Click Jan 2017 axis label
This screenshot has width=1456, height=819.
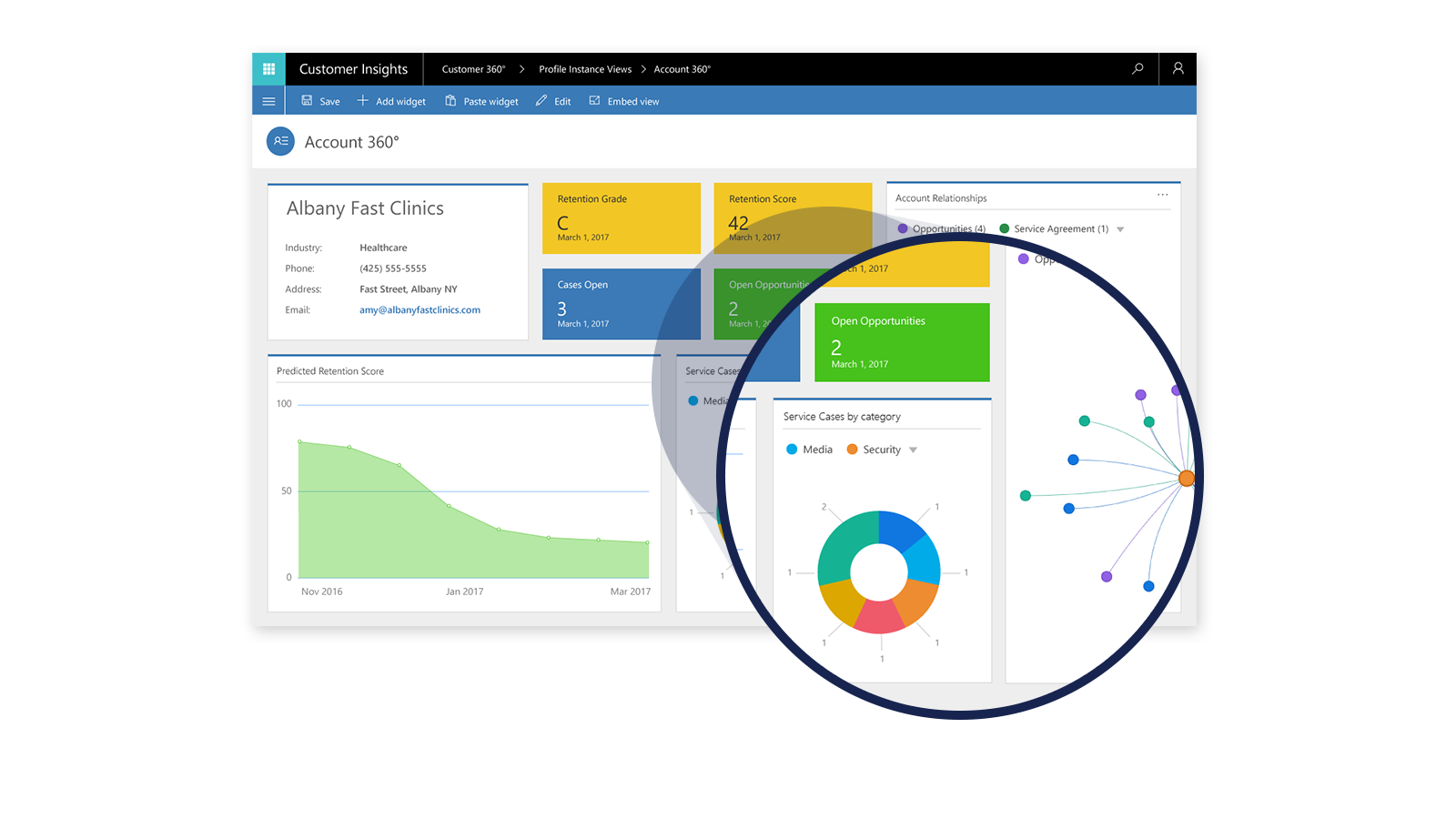click(464, 591)
